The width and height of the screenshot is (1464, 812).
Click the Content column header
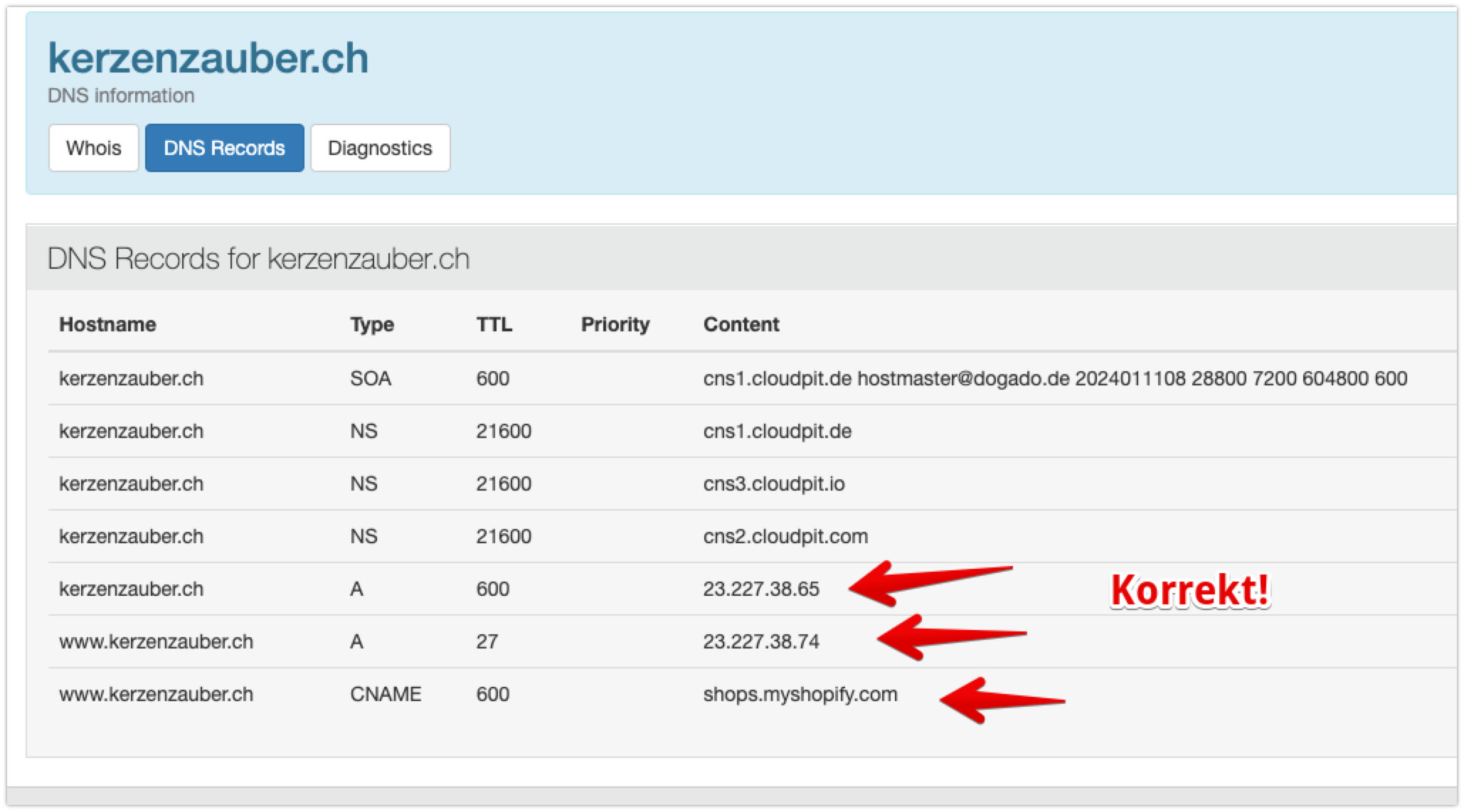741,324
